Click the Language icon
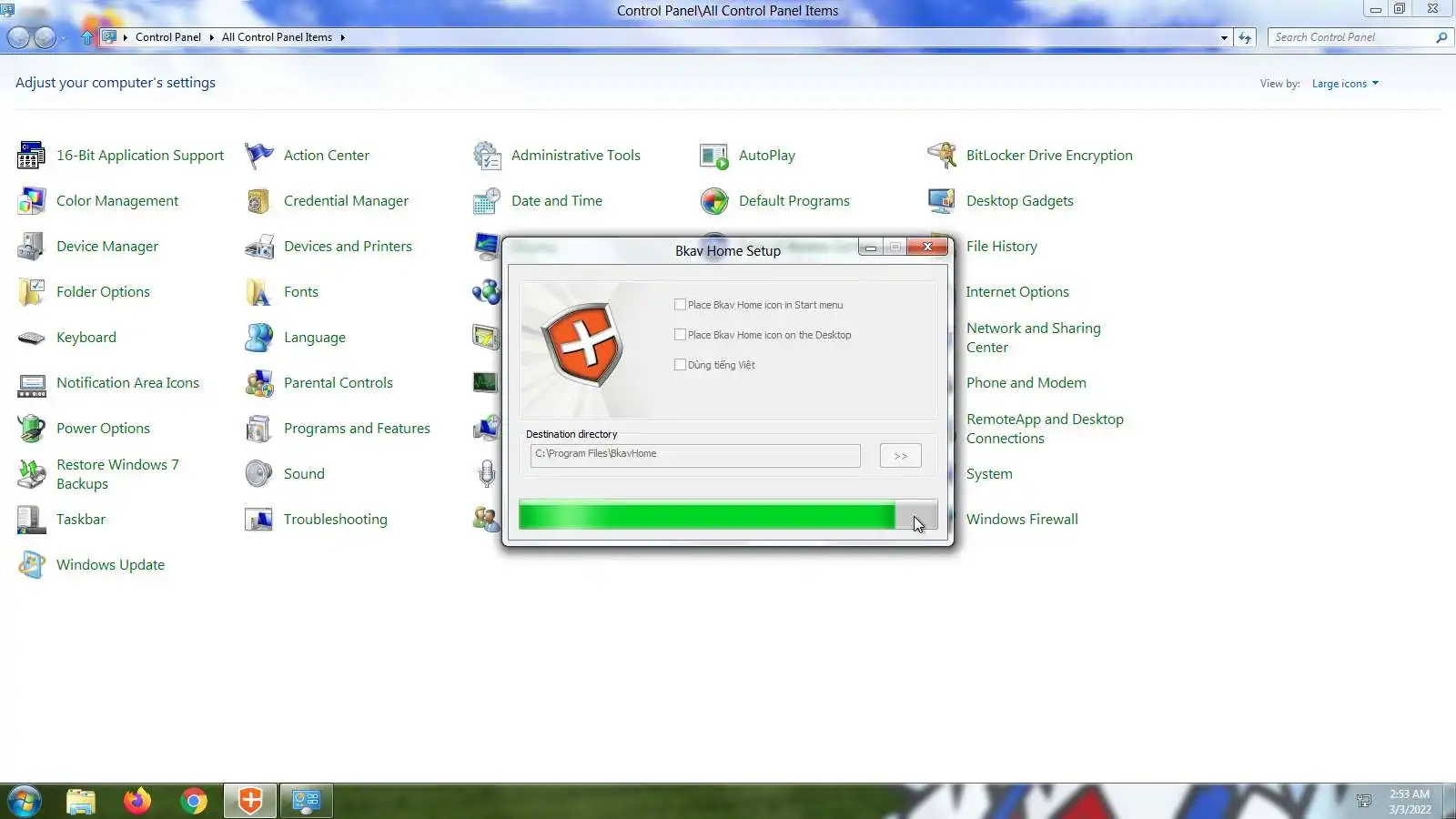The image size is (1456, 819). click(258, 338)
